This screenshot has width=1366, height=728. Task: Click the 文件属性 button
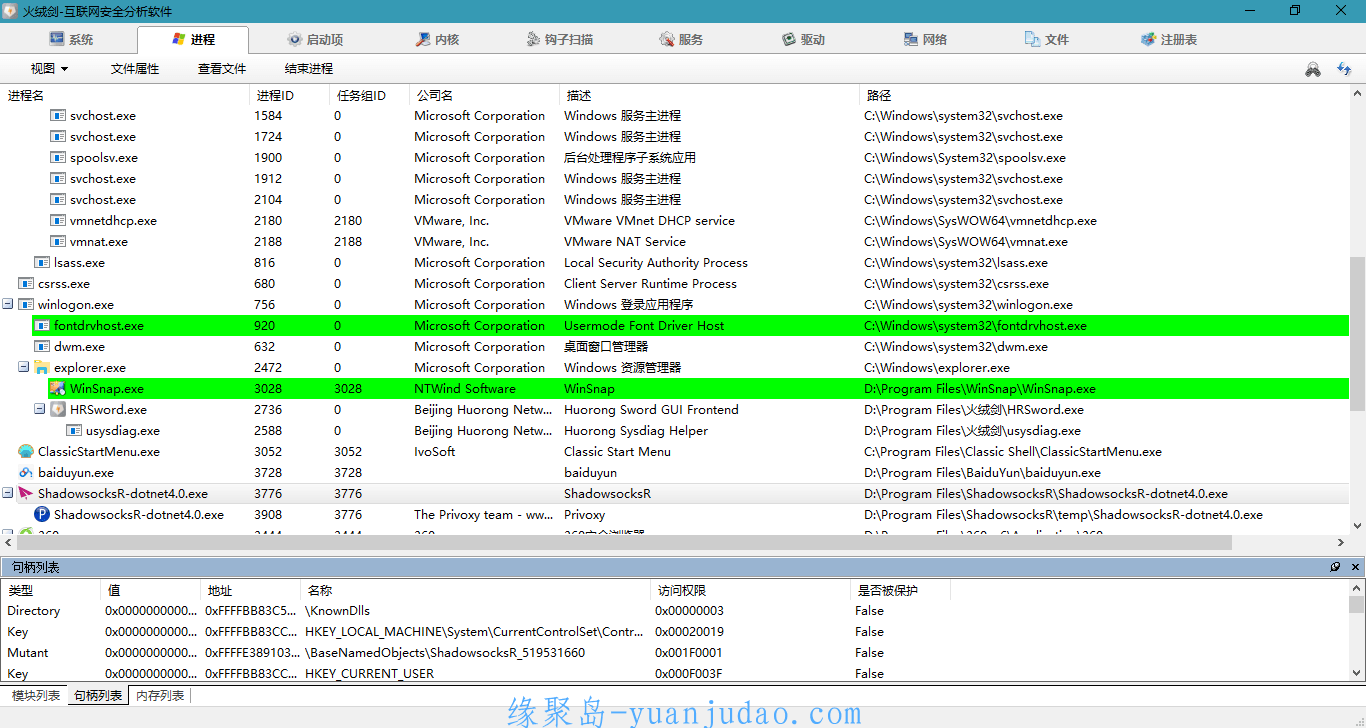click(135, 69)
